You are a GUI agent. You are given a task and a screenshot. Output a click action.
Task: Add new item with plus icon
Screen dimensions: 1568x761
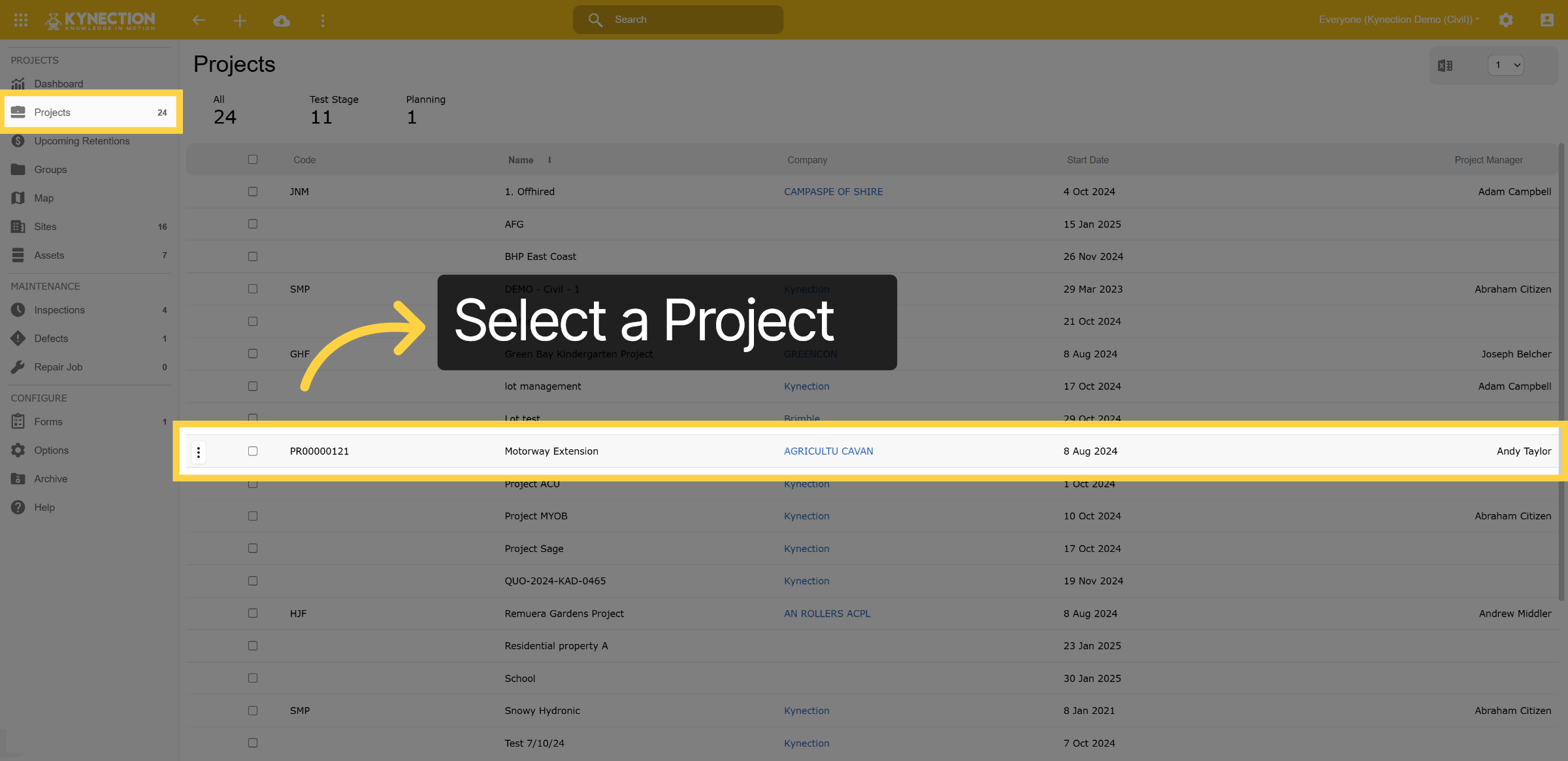pyautogui.click(x=240, y=21)
